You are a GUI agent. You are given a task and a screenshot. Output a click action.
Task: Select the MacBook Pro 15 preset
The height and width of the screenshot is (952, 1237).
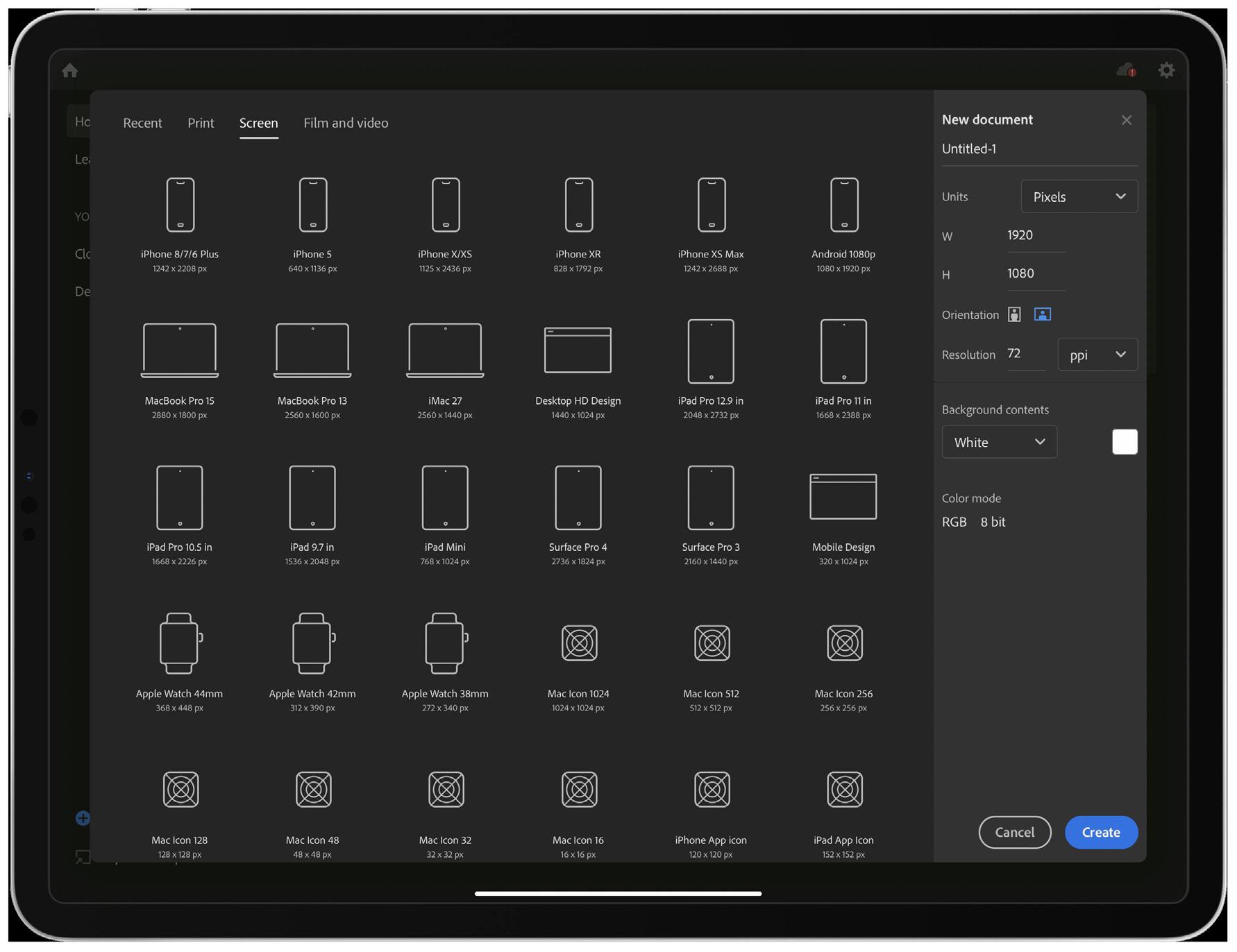click(180, 370)
